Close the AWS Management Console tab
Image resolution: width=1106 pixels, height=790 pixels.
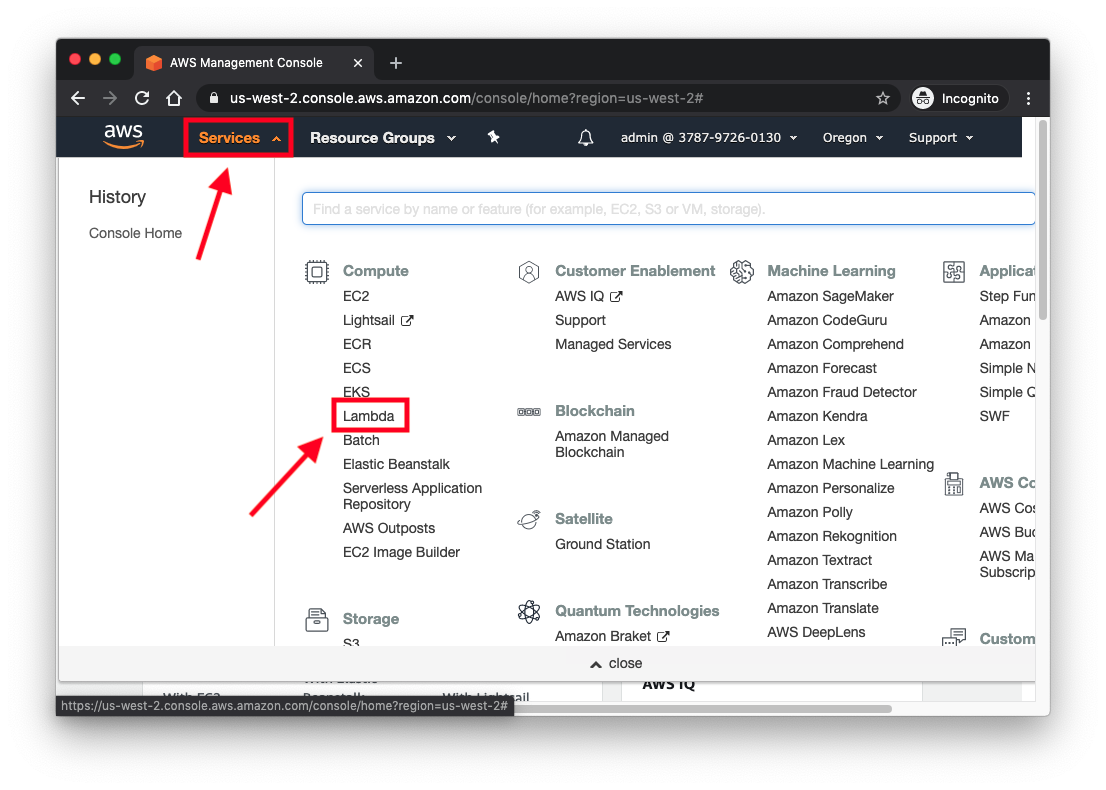(358, 63)
